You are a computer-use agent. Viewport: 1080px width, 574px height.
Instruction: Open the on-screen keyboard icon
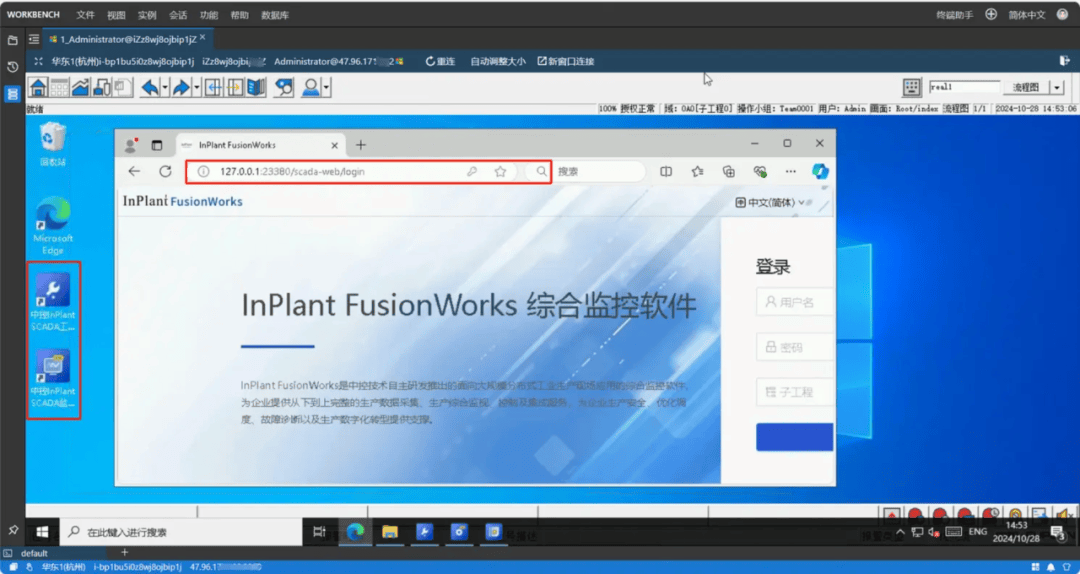(911, 88)
